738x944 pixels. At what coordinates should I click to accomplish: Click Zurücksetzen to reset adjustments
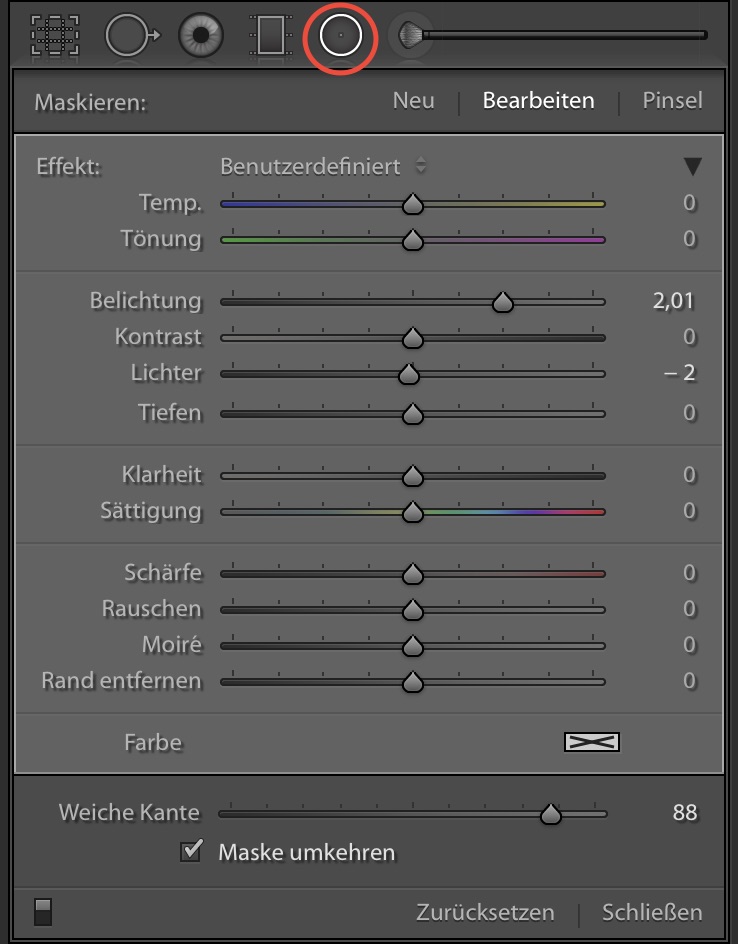pyautogui.click(x=485, y=912)
